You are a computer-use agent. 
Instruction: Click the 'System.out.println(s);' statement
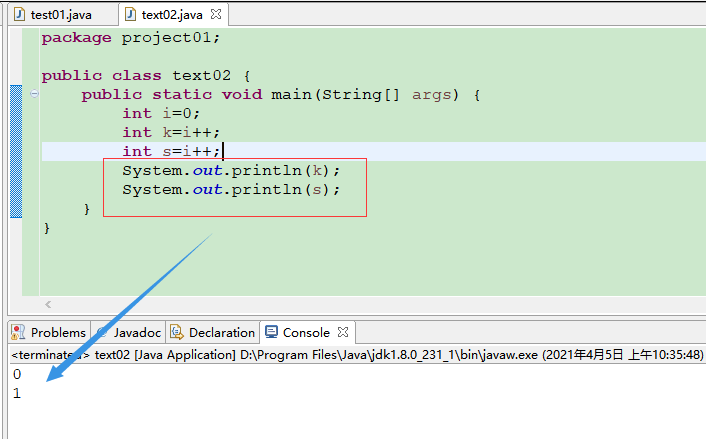(231, 190)
